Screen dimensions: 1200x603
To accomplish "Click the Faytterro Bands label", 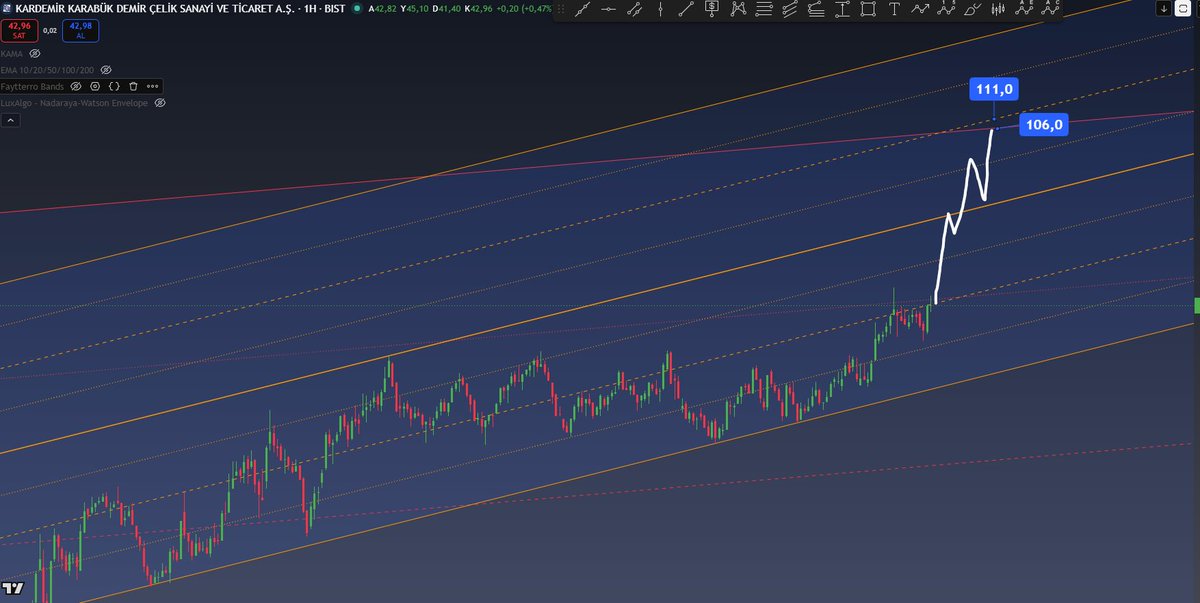I will click(x=33, y=86).
